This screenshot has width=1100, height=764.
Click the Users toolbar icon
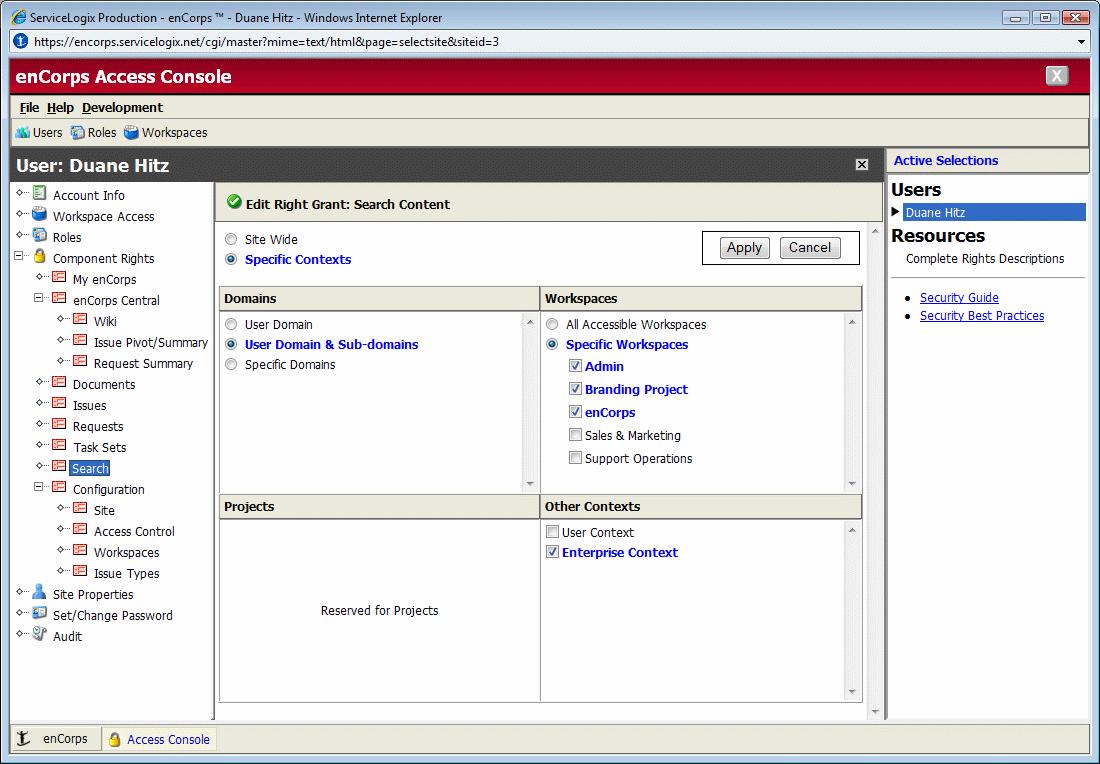coord(22,133)
